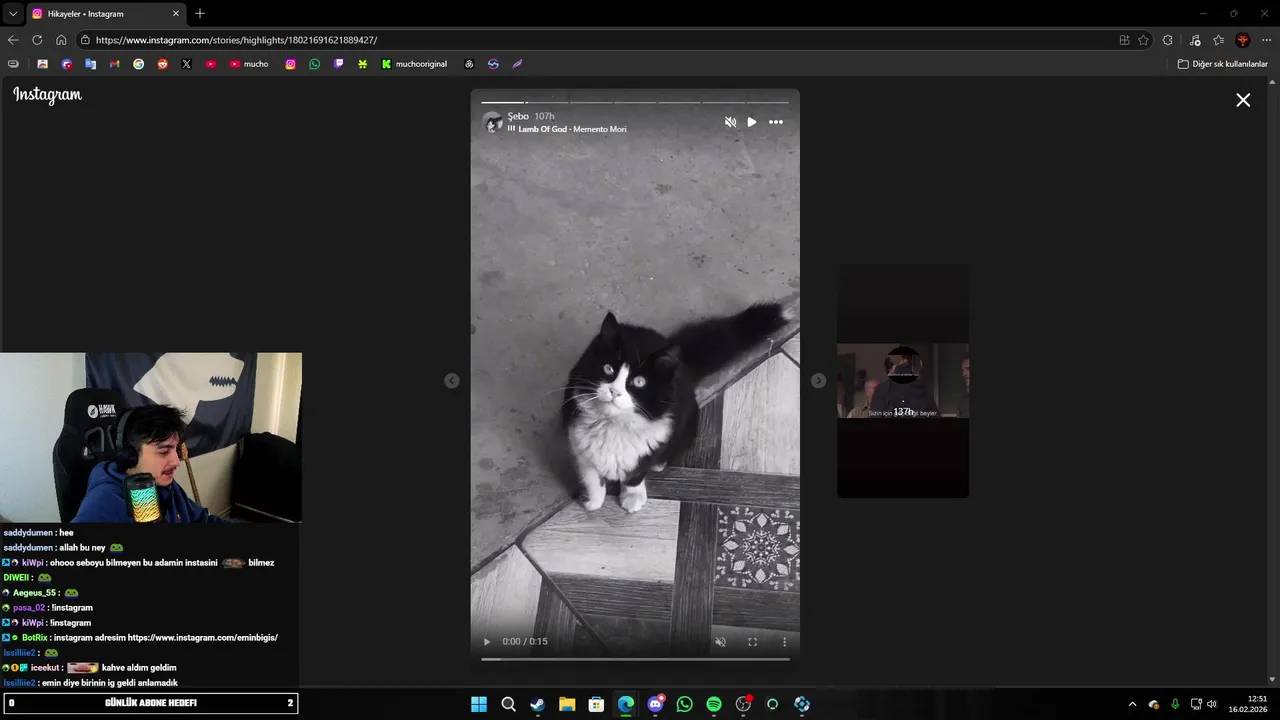Open Şebo's profile picture in story header
Image resolution: width=1280 pixels, height=720 pixels.
pyautogui.click(x=492, y=122)
